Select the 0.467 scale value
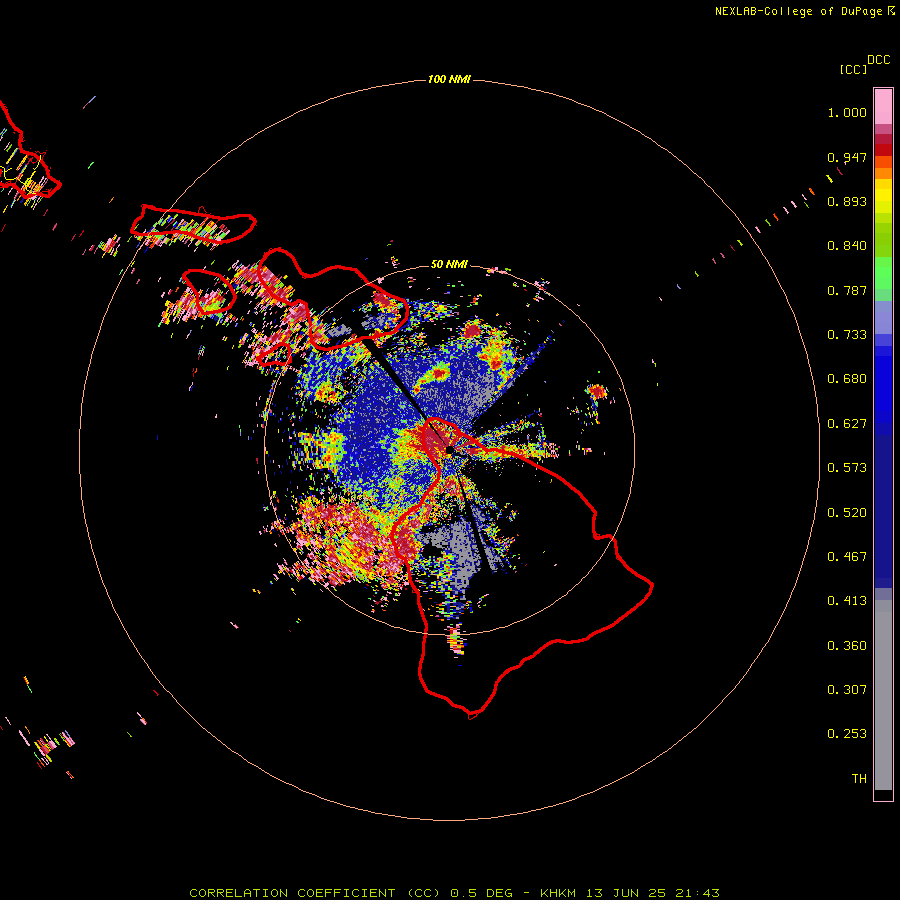 847,557
